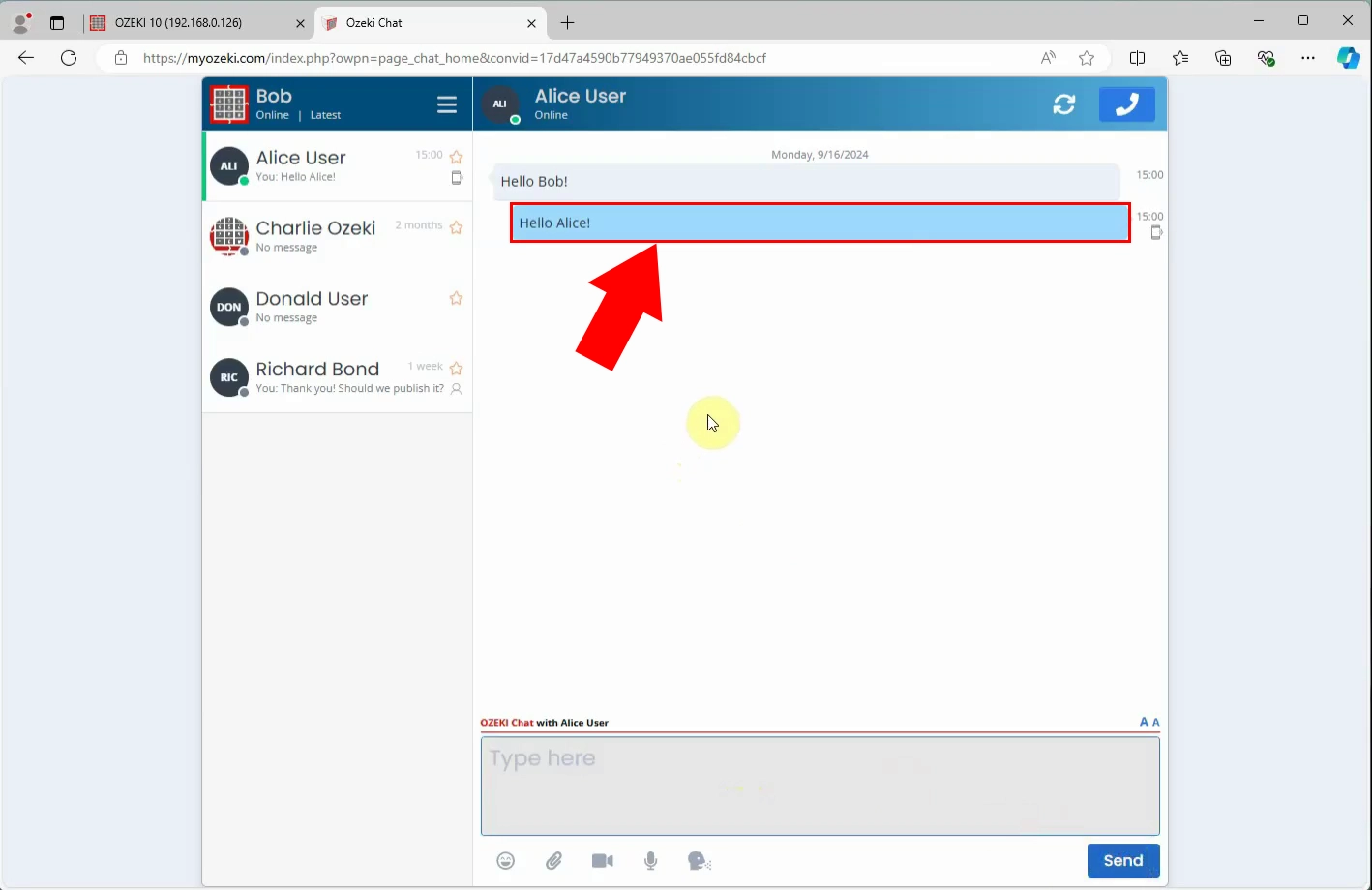Increase font size with the large A
The height and width of the screenshot is (890, 1372).
1144,722
